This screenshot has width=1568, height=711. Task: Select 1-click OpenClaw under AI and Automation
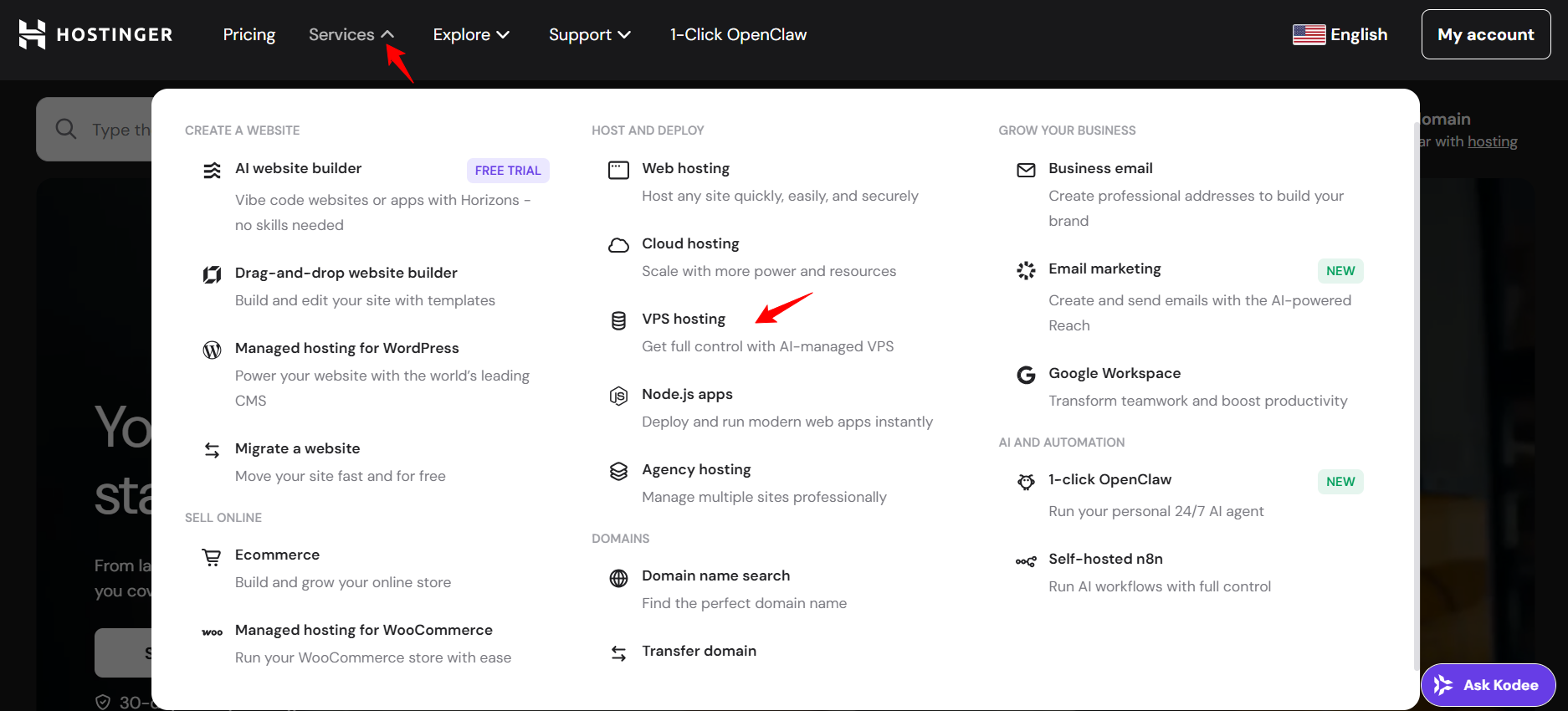click(x=1109, y=479)
